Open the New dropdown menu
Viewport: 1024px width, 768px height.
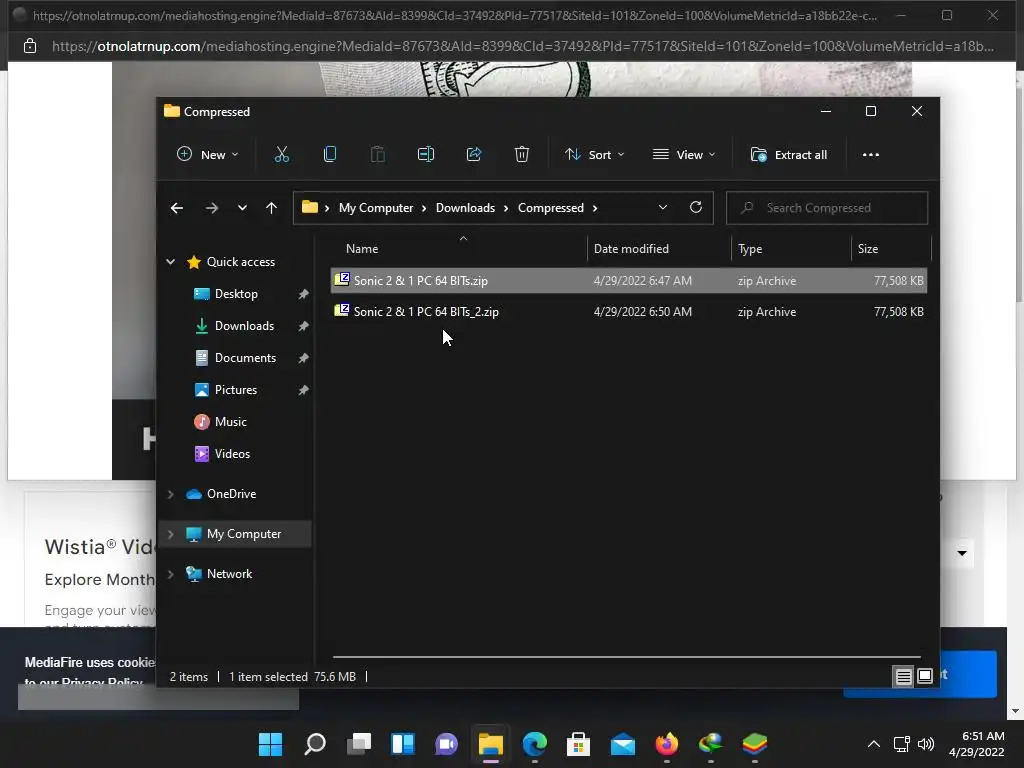click(x=208, y=155)
